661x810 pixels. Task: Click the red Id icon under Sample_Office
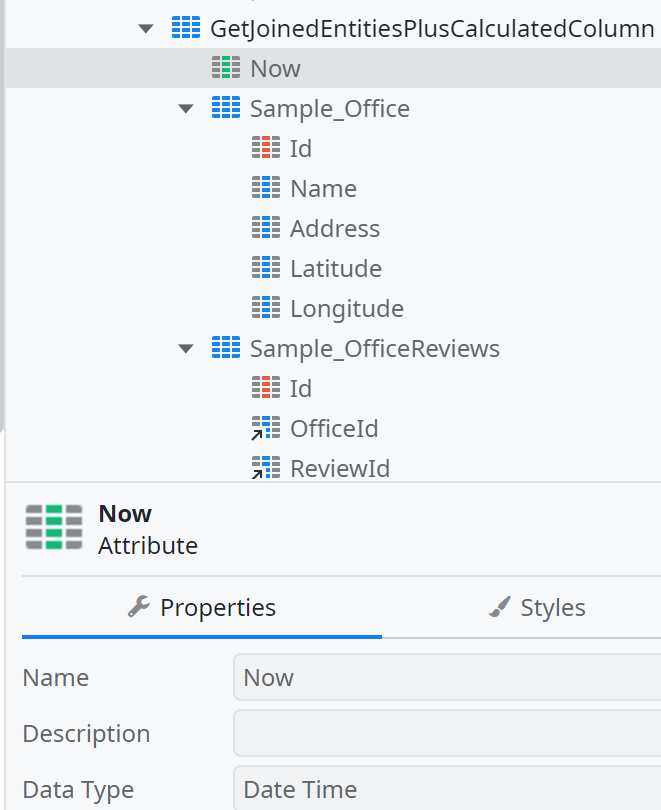tap(266, 148)
